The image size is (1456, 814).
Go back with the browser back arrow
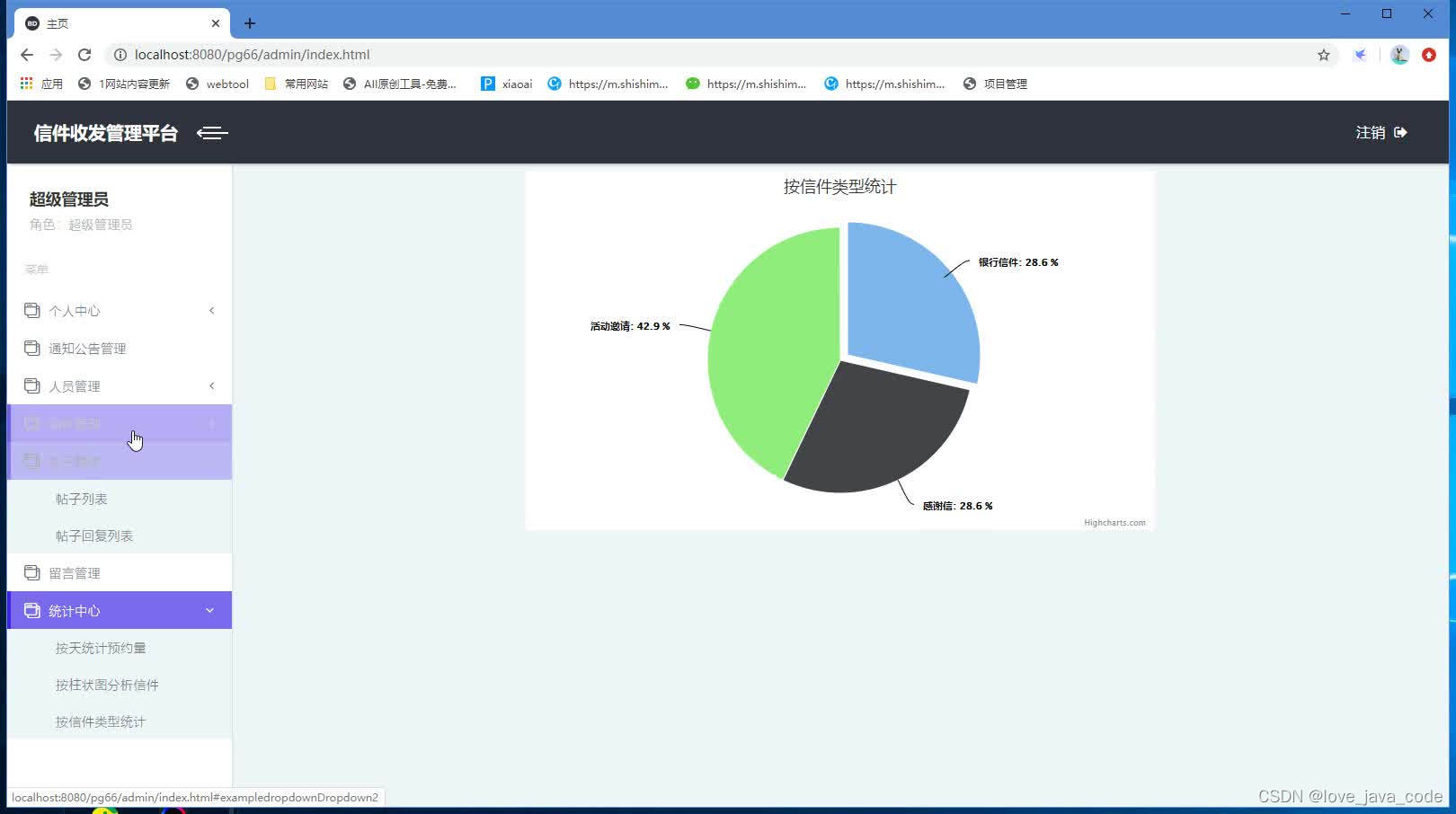[x=27, y=55]
